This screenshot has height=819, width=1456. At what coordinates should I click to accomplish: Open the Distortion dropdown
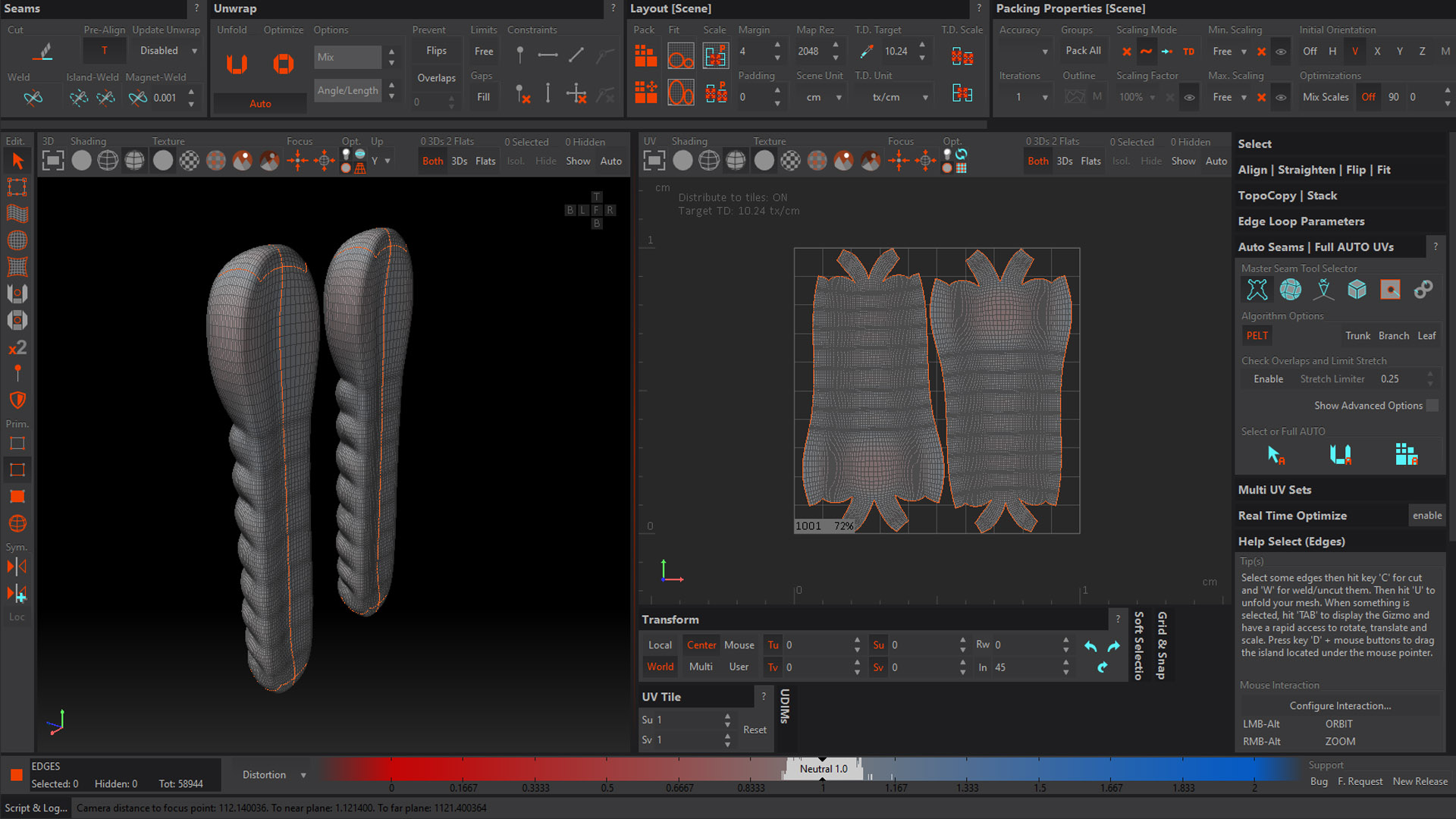pyautogui.click(x=274, y=775)
